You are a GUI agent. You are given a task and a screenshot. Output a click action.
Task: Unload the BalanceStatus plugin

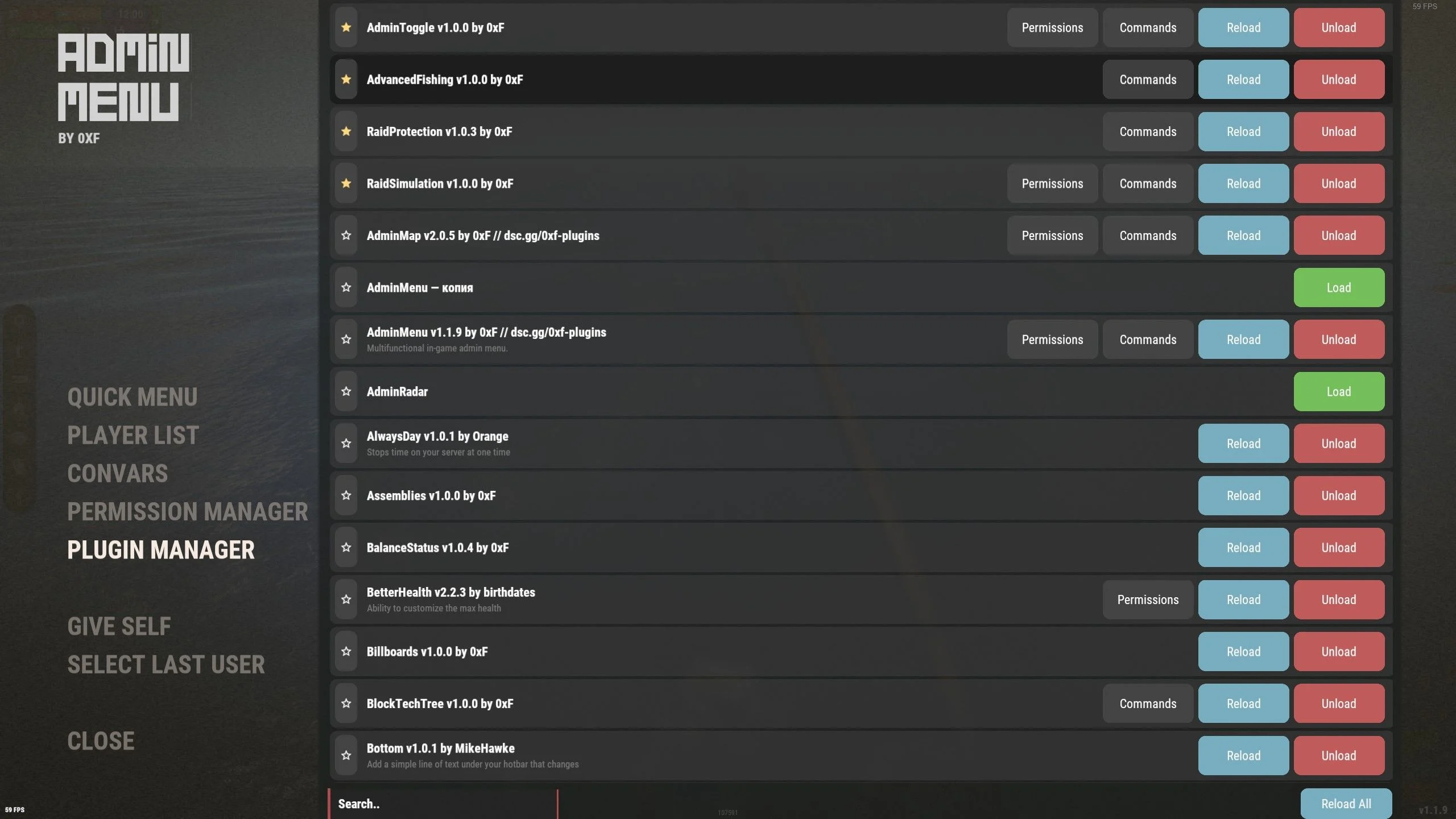click(1339, 548)
